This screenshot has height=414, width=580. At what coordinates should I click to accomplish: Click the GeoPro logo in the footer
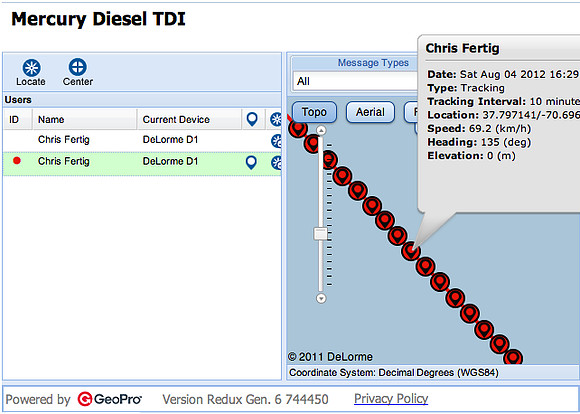[x=109, y=399]
